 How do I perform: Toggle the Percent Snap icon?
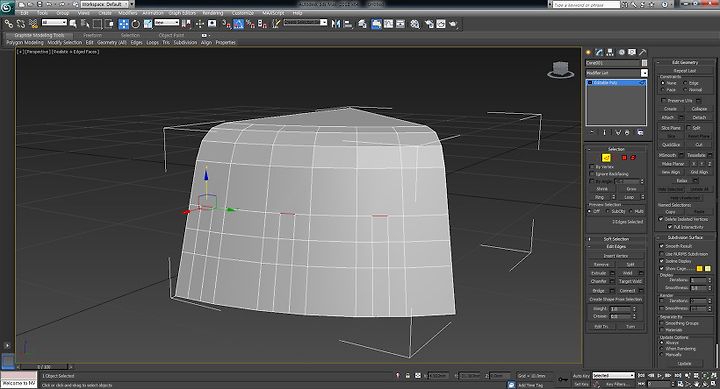click(250, 24)
